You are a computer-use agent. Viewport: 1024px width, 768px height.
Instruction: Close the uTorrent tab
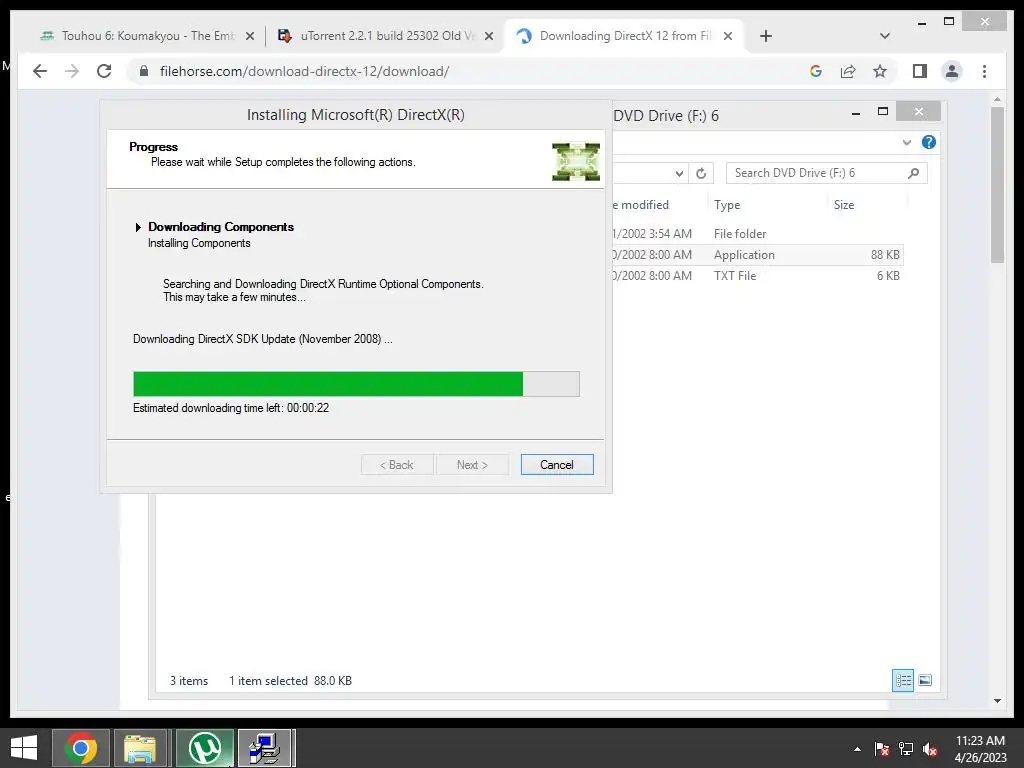point(488,36)
